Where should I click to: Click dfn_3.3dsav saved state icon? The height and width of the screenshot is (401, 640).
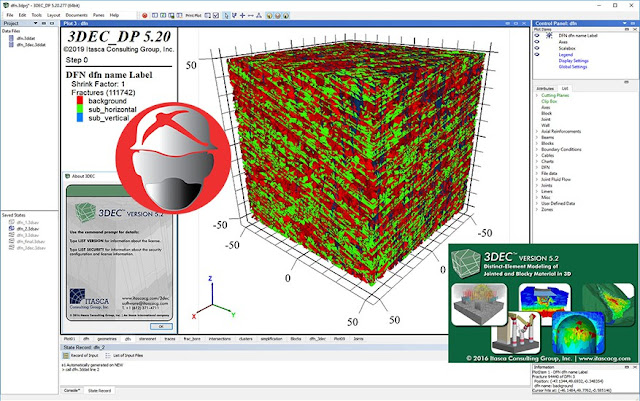11,235
